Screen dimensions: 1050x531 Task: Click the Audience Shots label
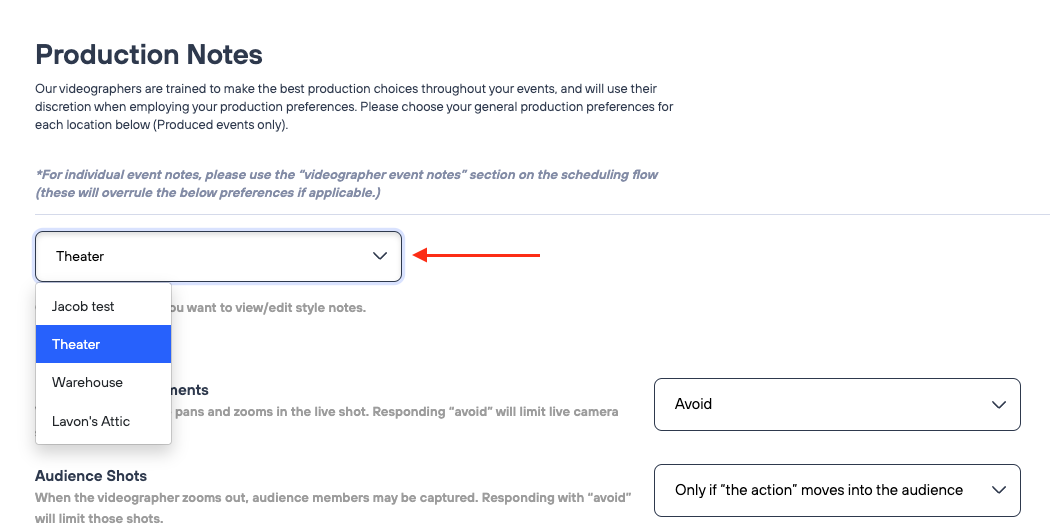point(91,476)
